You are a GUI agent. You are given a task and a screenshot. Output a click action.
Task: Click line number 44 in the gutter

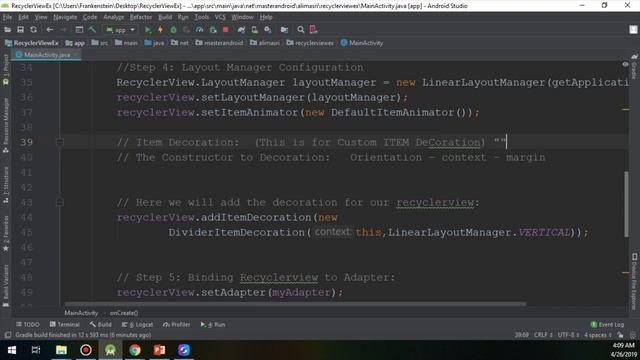tap(26, 217)
